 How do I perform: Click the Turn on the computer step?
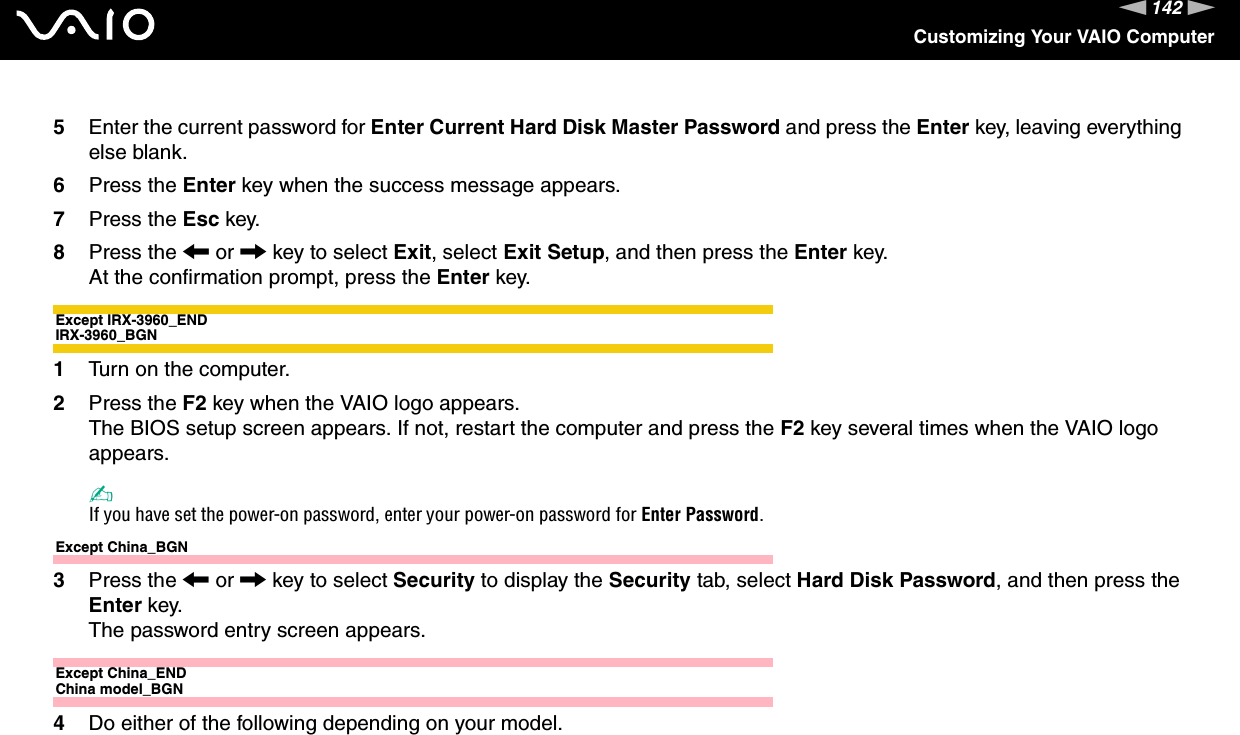coord(189,369)
